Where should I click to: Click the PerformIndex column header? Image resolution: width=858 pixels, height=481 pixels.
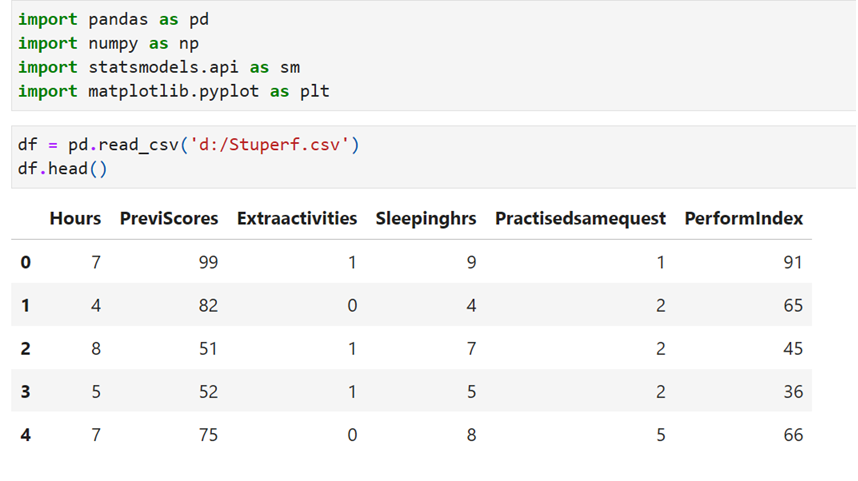coord(743,218)
